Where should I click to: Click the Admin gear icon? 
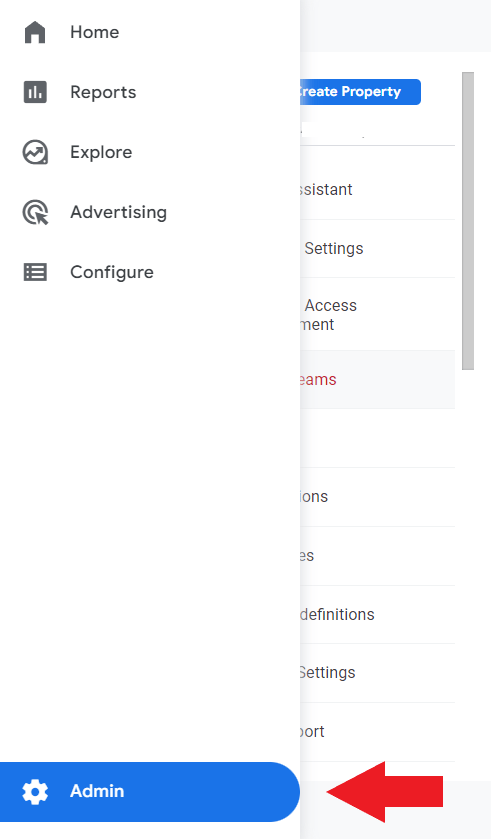point(35,791)
